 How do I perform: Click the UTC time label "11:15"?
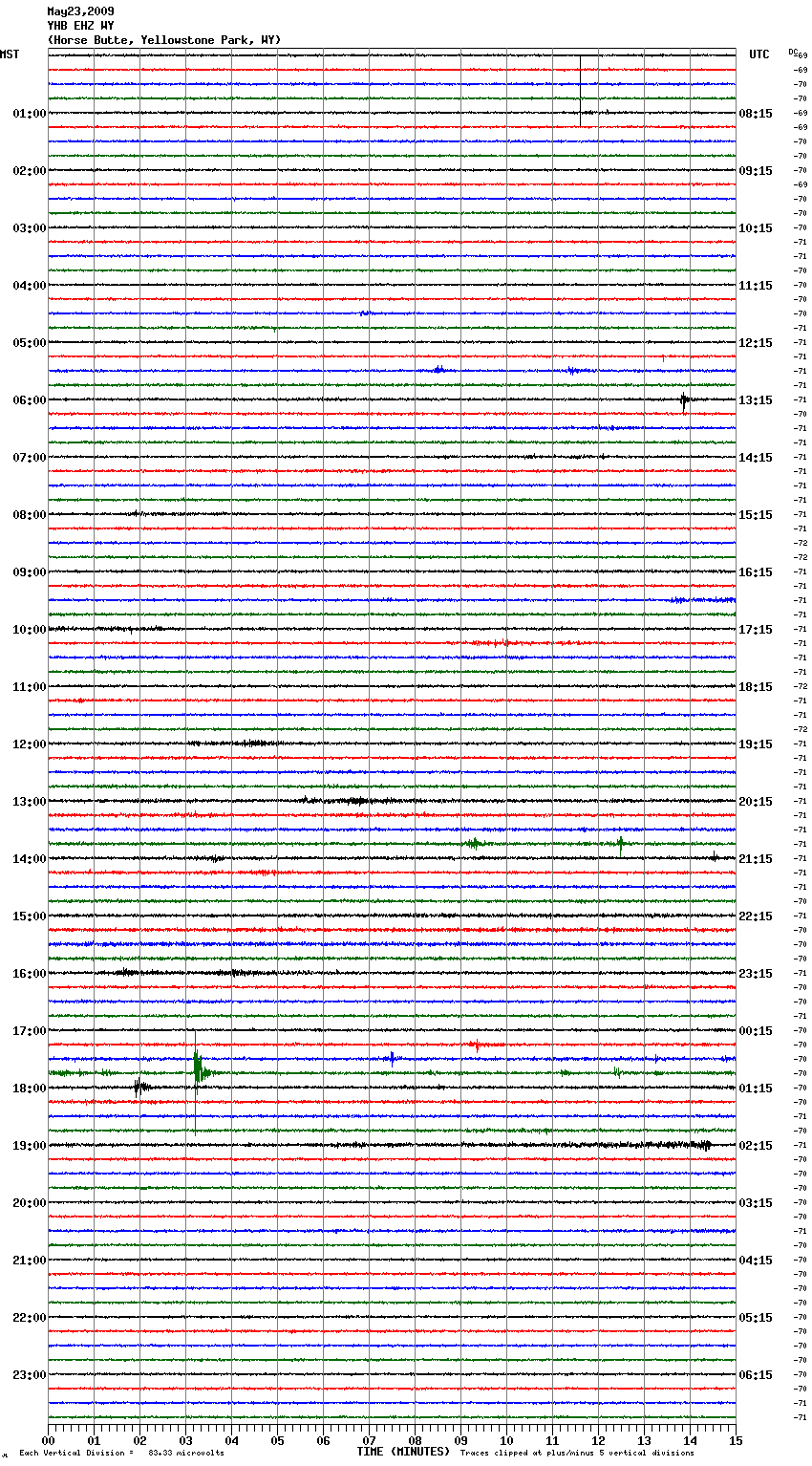click(756, 286)
